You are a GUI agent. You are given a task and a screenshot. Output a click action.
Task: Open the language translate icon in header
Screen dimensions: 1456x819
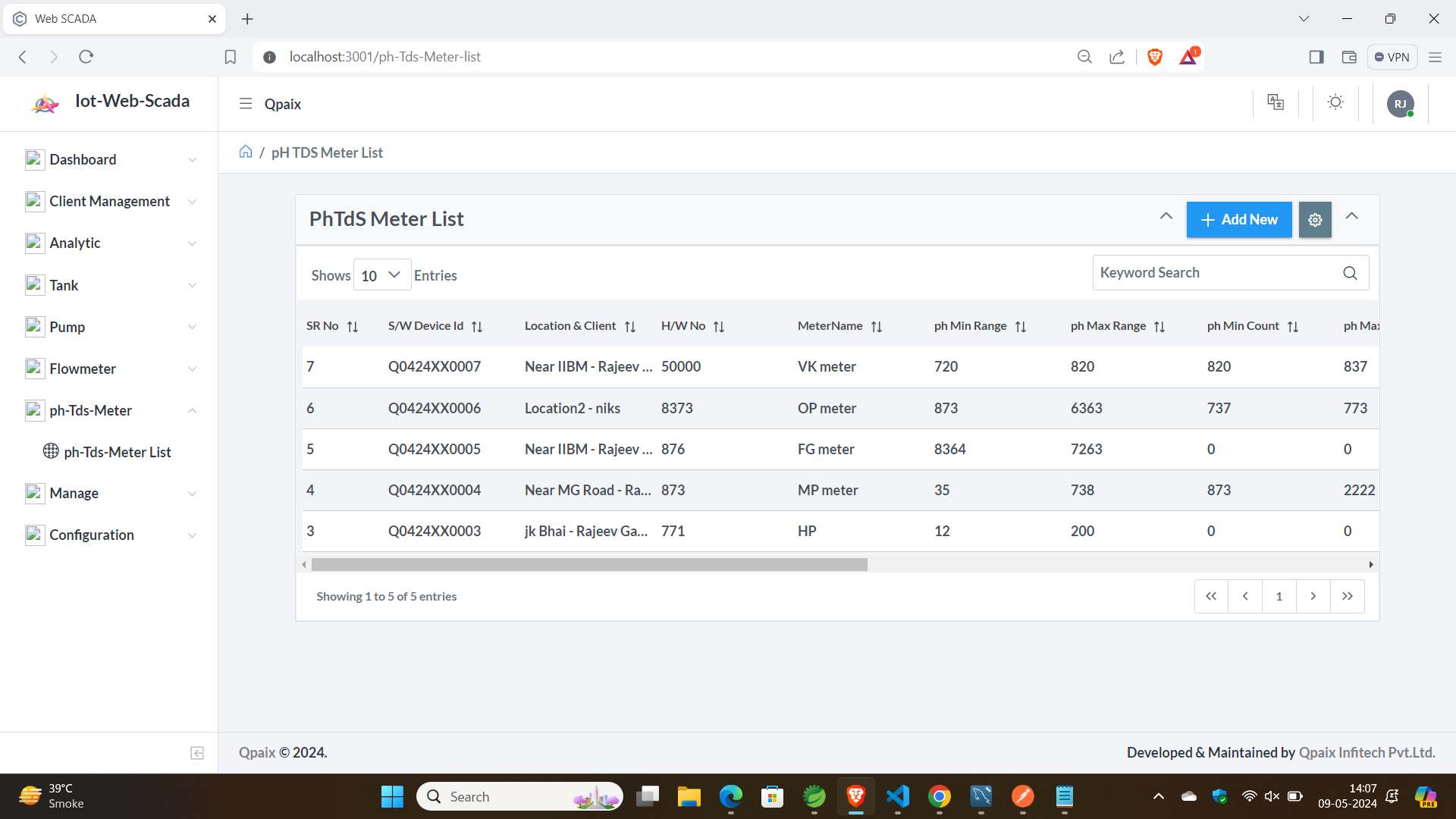[1276, 102]
